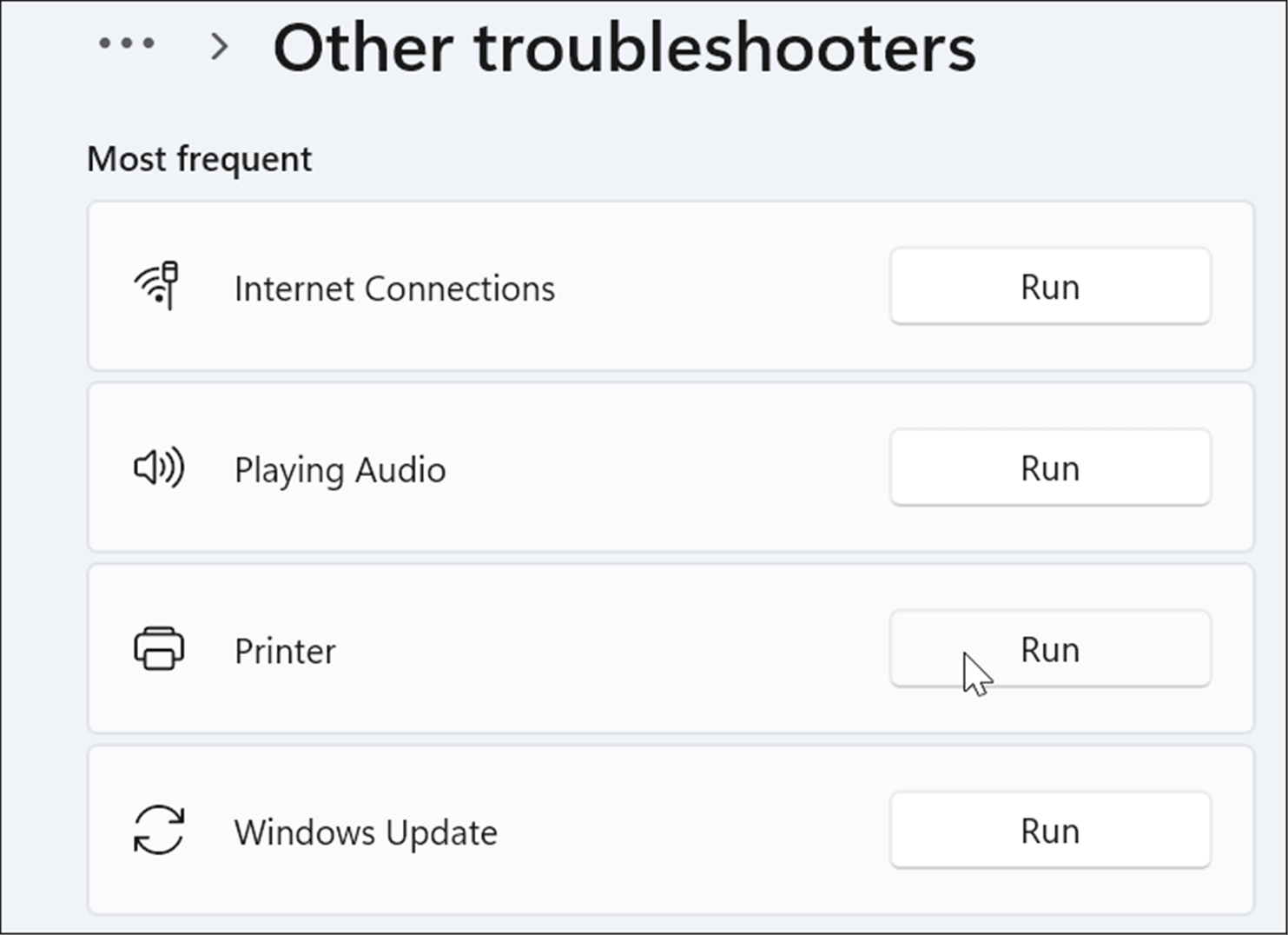Image resolution: width=1288 pixels, height=935 pixels.
Task: Open Internet Connections troubleshooter details
Action: 393,288
